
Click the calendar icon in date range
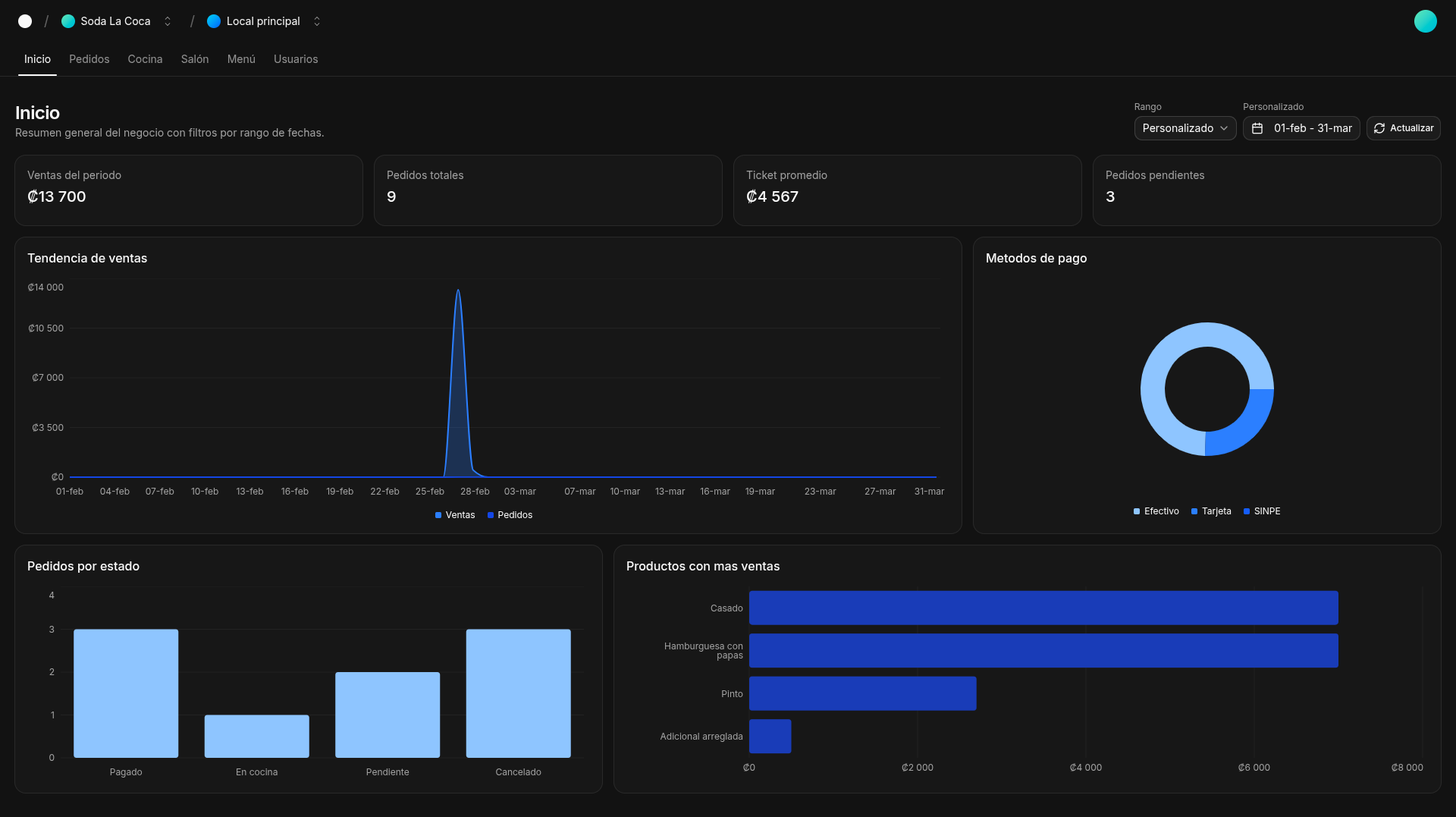[1257, 128]
